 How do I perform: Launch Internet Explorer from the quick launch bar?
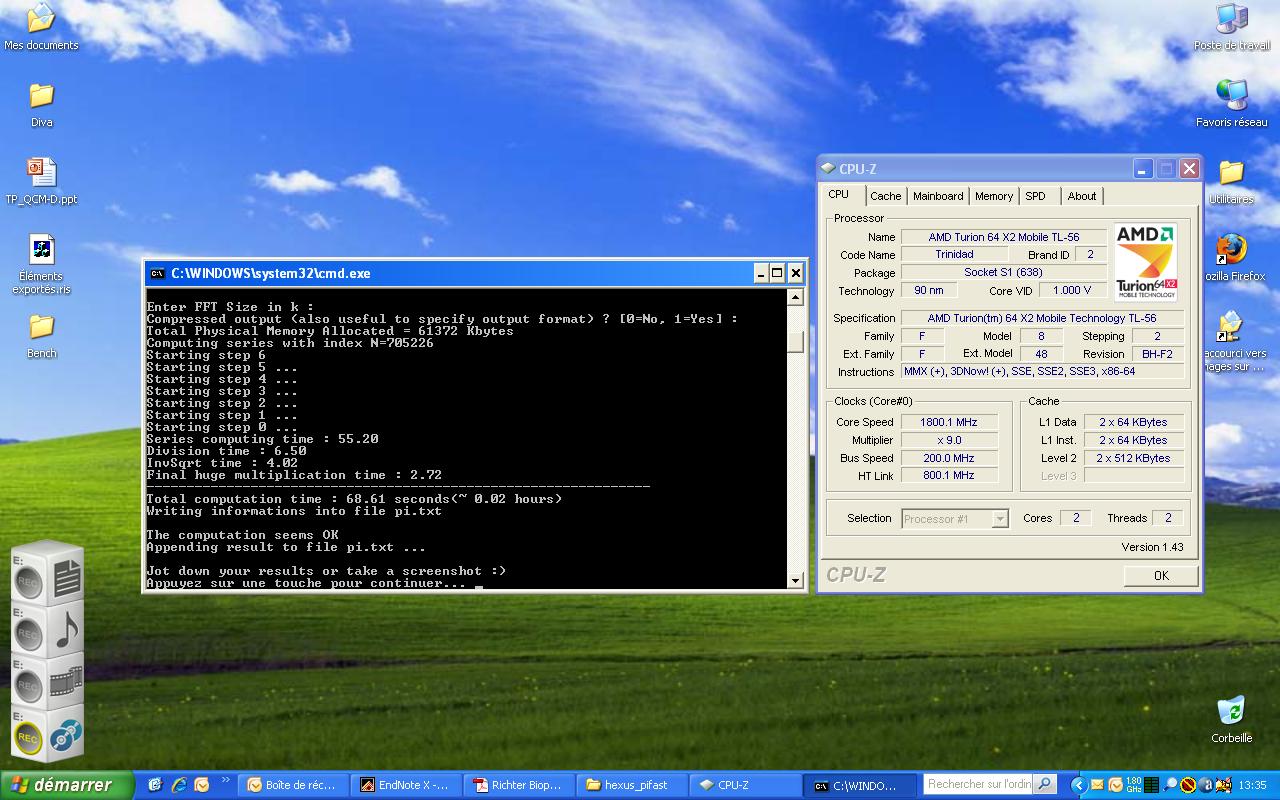pyautogui.click(x=179, y=785)
